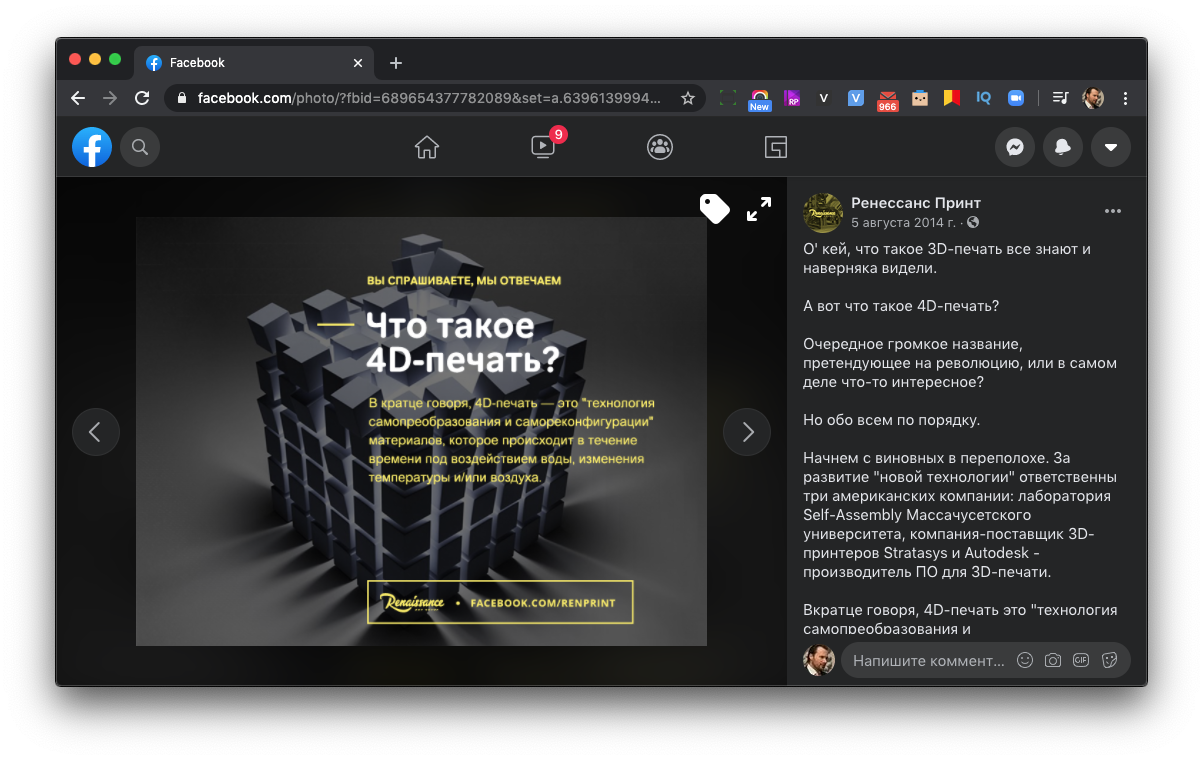Open the dark V extension
This screenshot has height=760, width=1203.
tap(824, 98)
